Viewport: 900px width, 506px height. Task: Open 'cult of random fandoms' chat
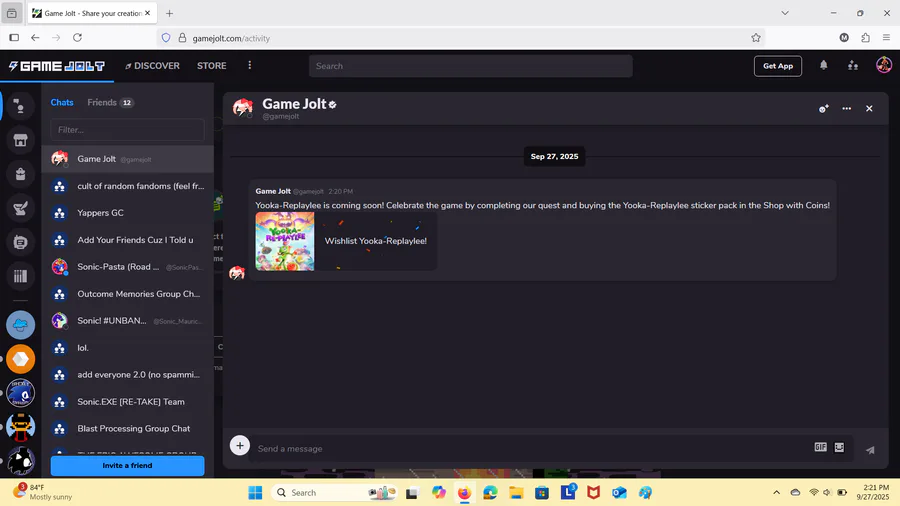click(x=127, y=186)
